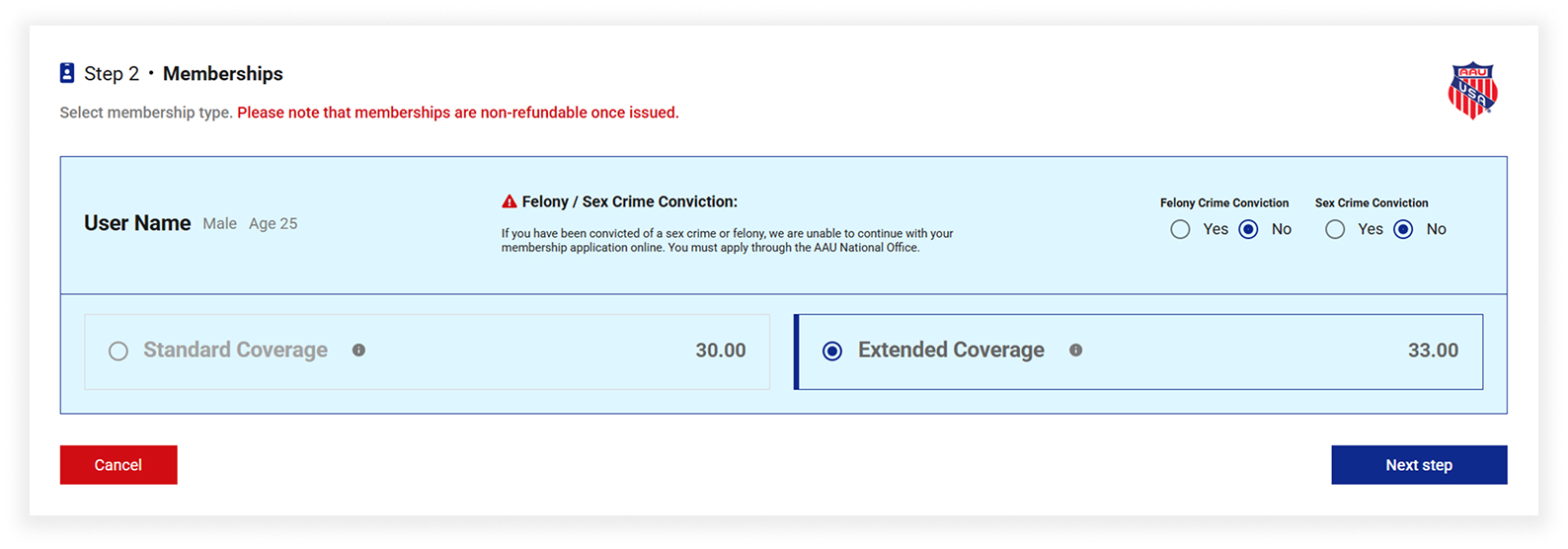Choose the Extended Coverage radio button
The width and height of the screenshot is (1568, 549).
pos(832,352)
